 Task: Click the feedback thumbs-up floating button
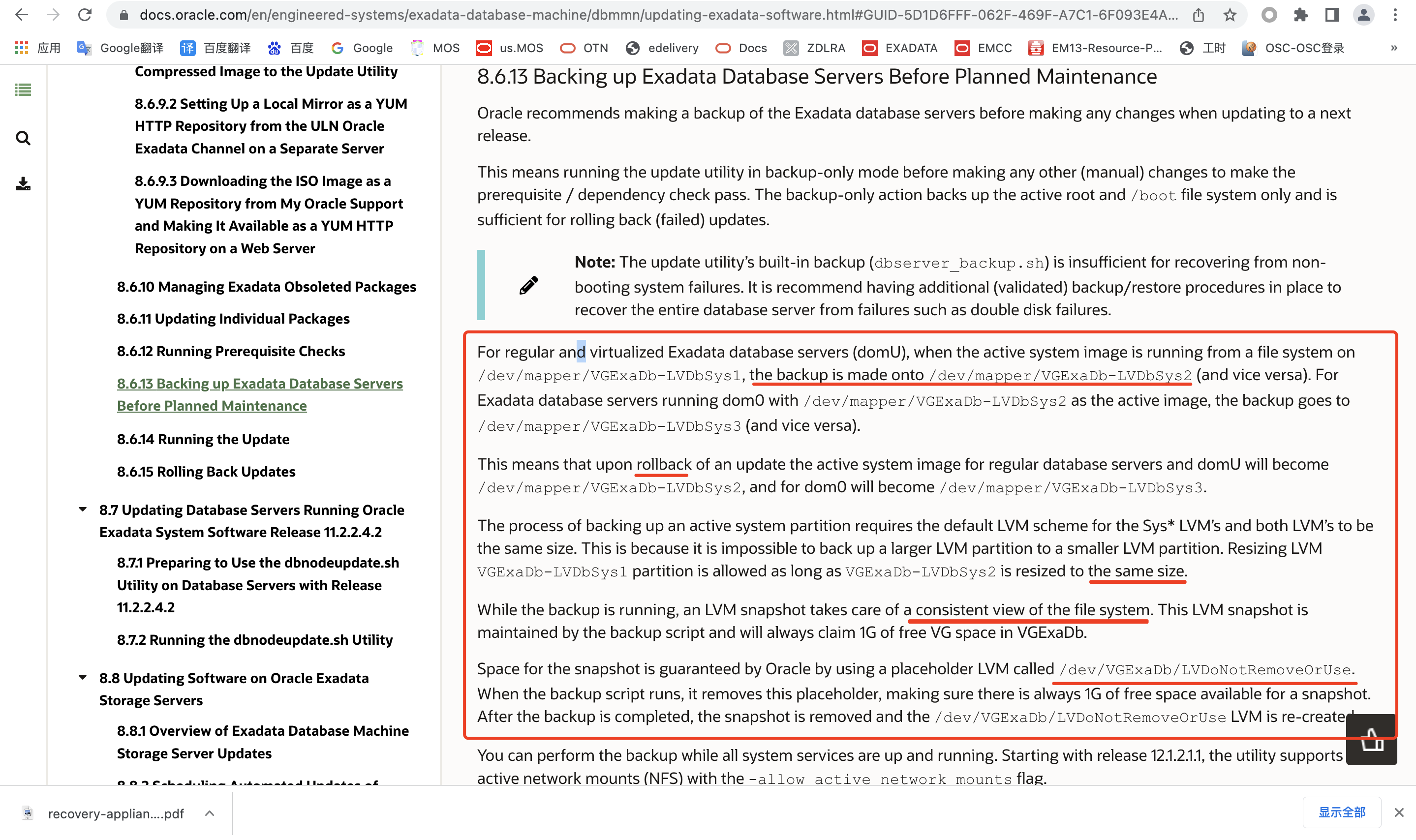pyautogui.click(x=1371, y=740)
